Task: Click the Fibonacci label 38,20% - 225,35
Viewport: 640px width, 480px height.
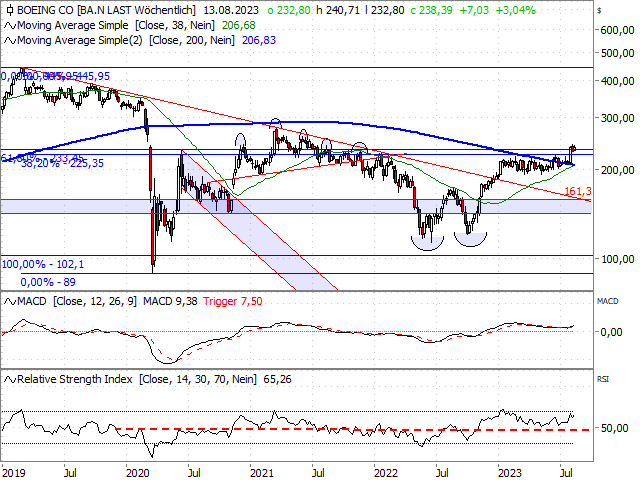Action: [62, 164]
